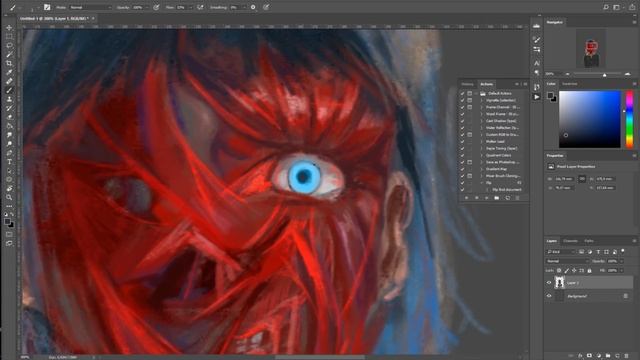Enable airbrush-style build-up icon
Viewport: 640px width, 360px height.
[x=200, y=7]
